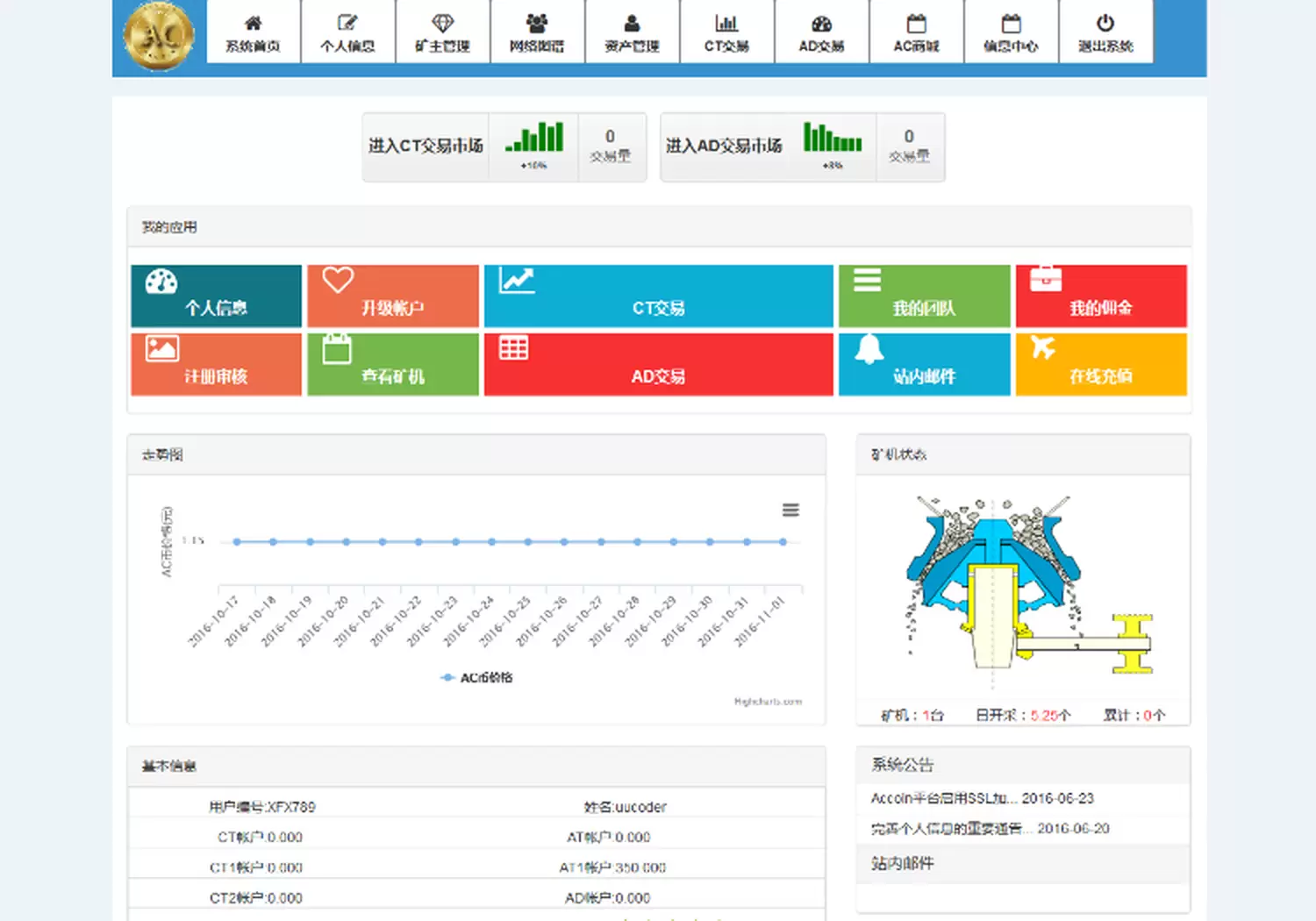Click the 站内邮件 bell tile

[924, 364]
